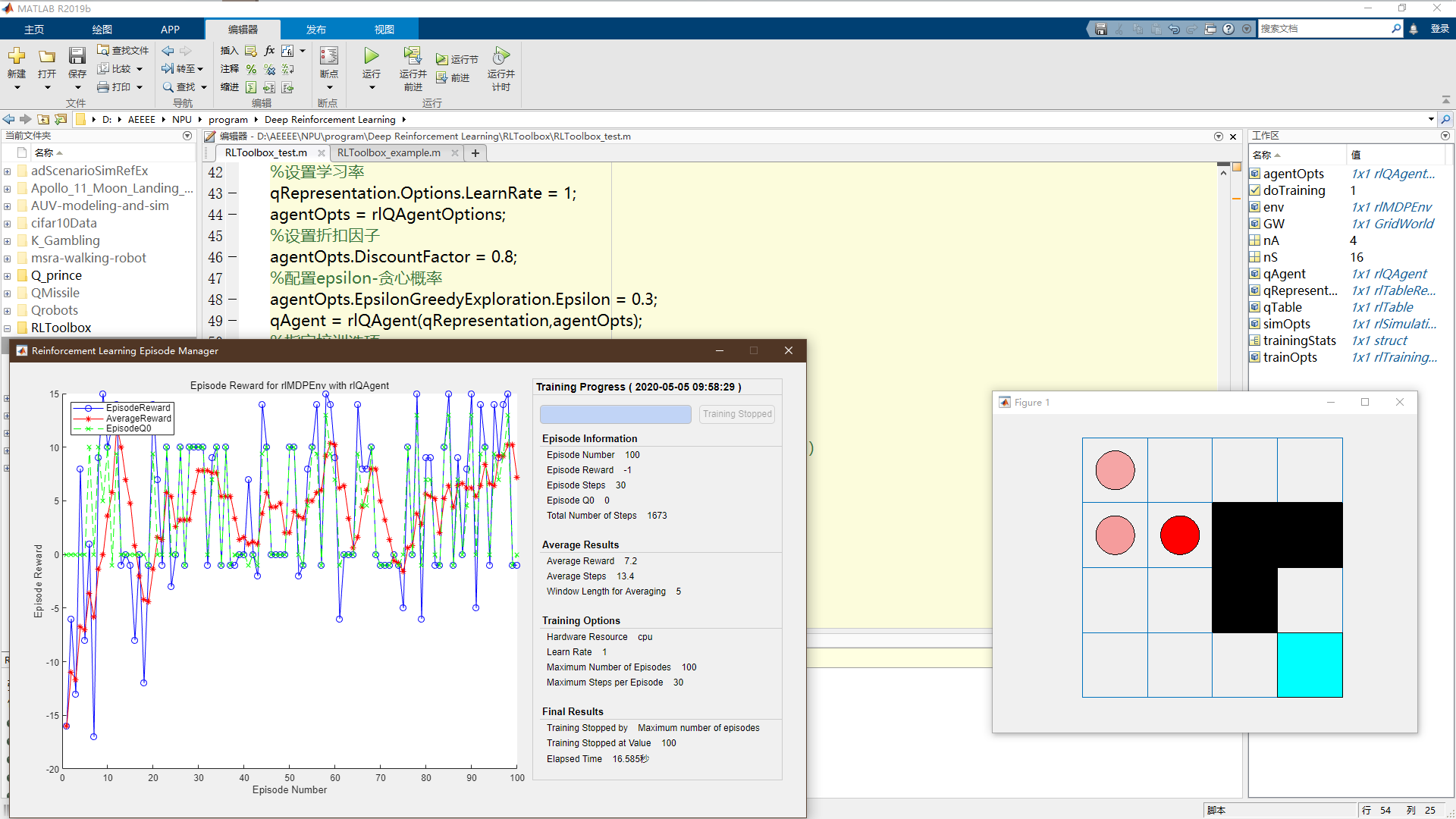
Task: Click the green Run button
Action: tap(371, 57)
